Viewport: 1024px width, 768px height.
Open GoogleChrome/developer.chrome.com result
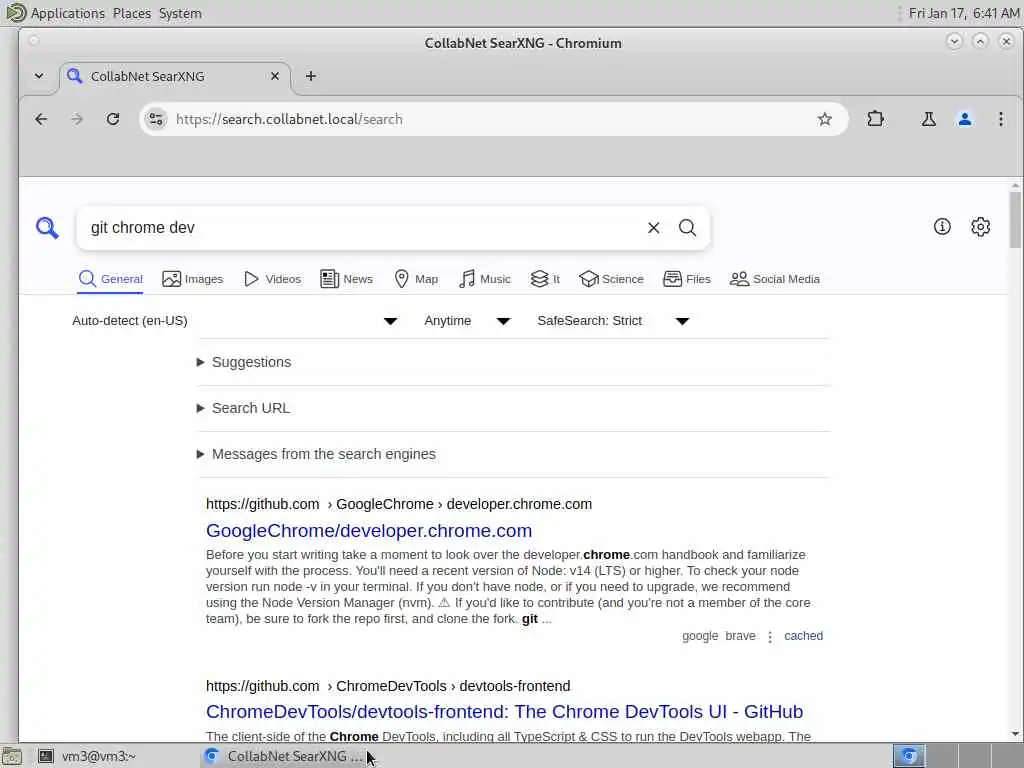point(369,530)
